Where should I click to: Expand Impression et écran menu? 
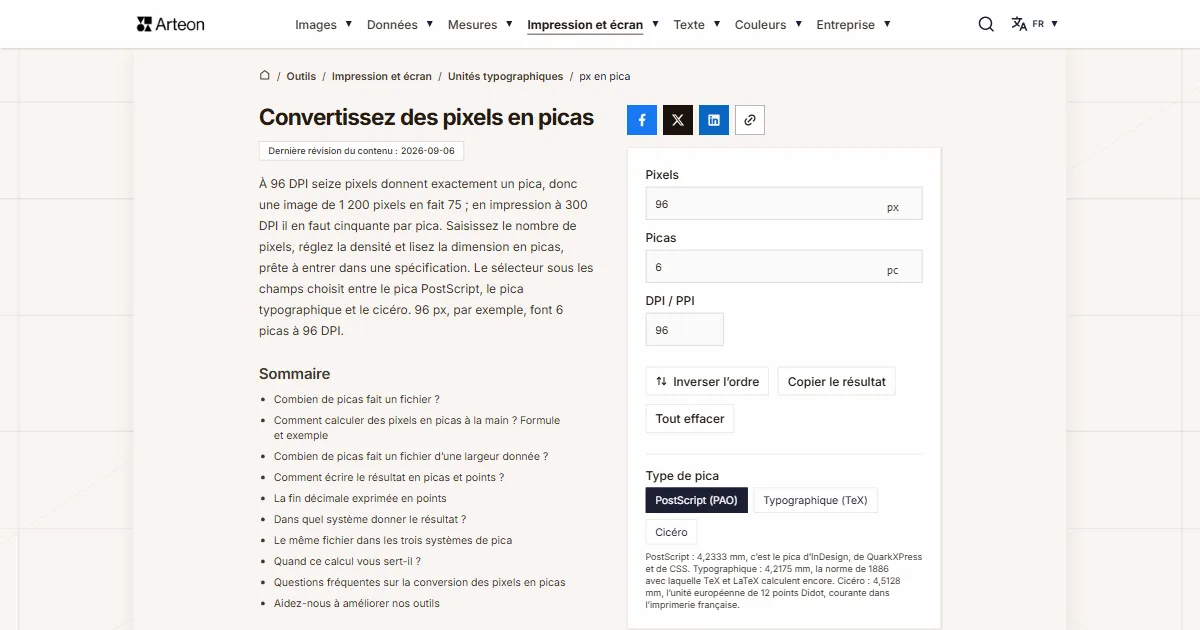point(593,24)
